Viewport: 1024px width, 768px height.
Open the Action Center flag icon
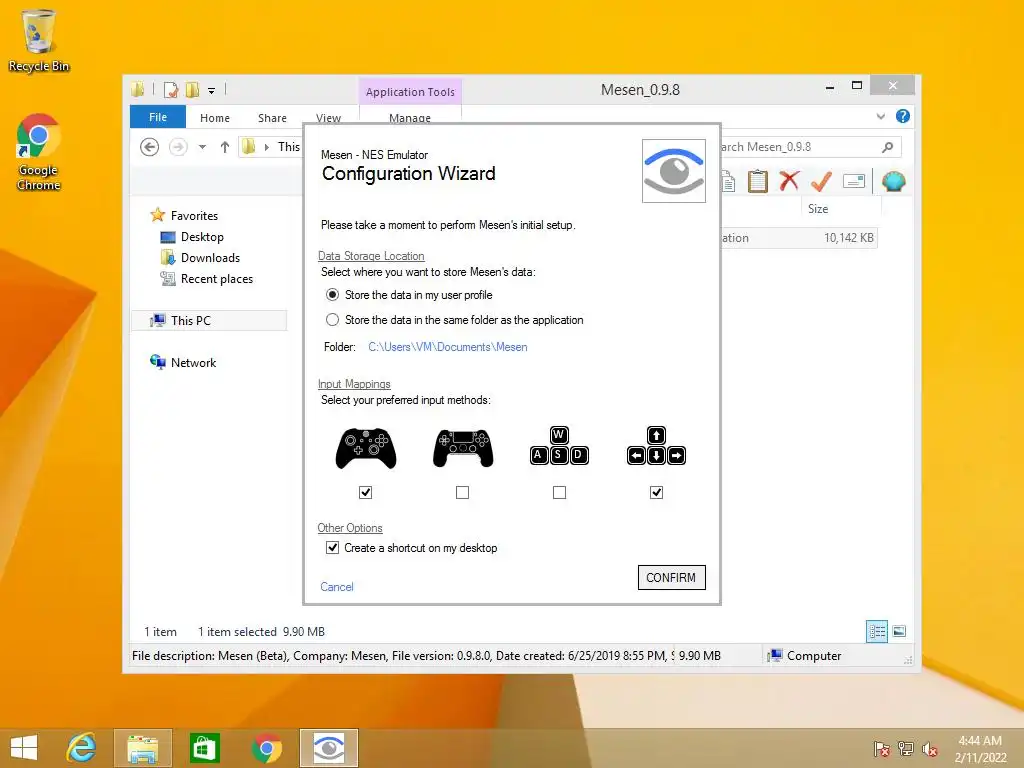881,749
